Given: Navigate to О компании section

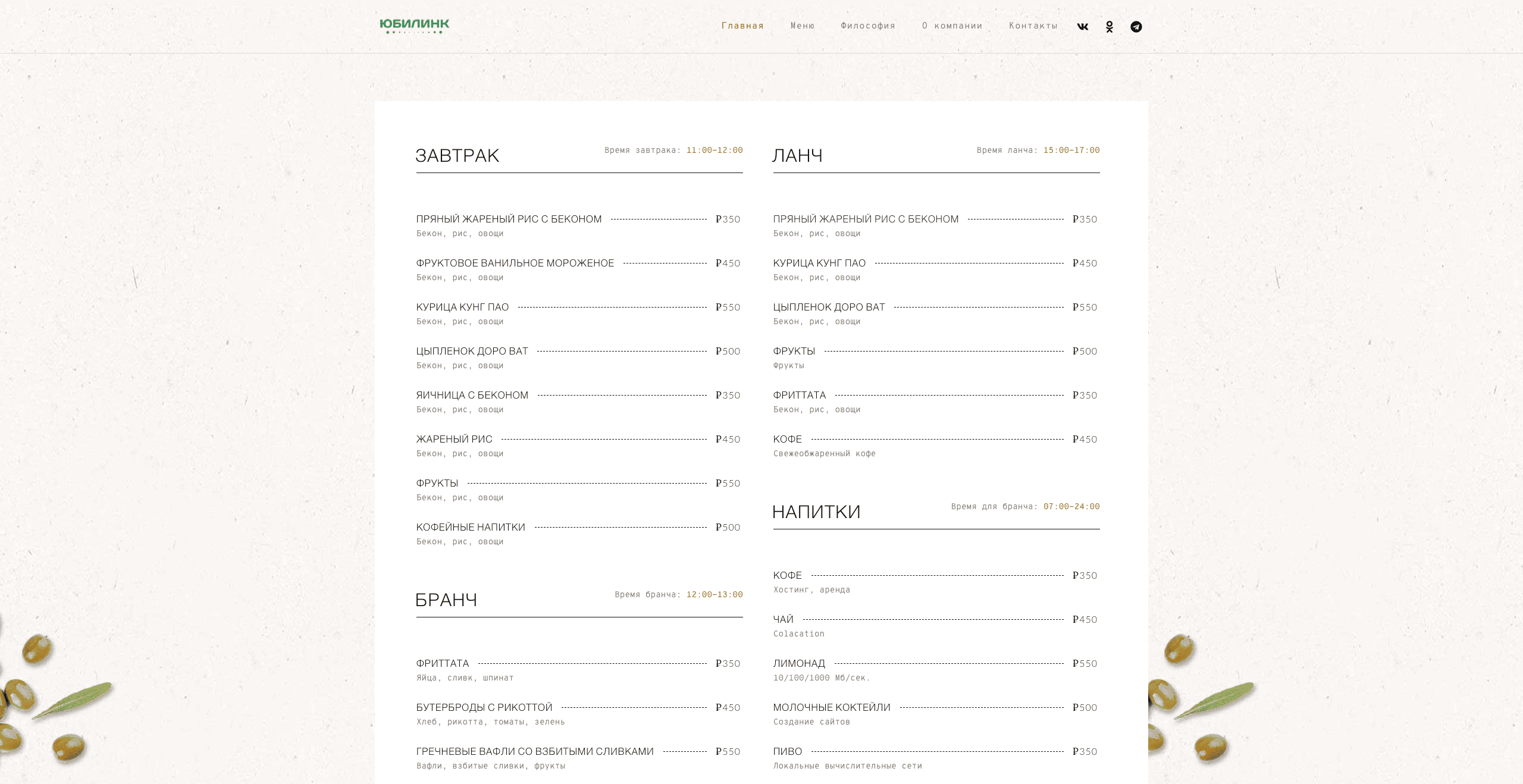Looking at the screenshot, I should [952, 26].
